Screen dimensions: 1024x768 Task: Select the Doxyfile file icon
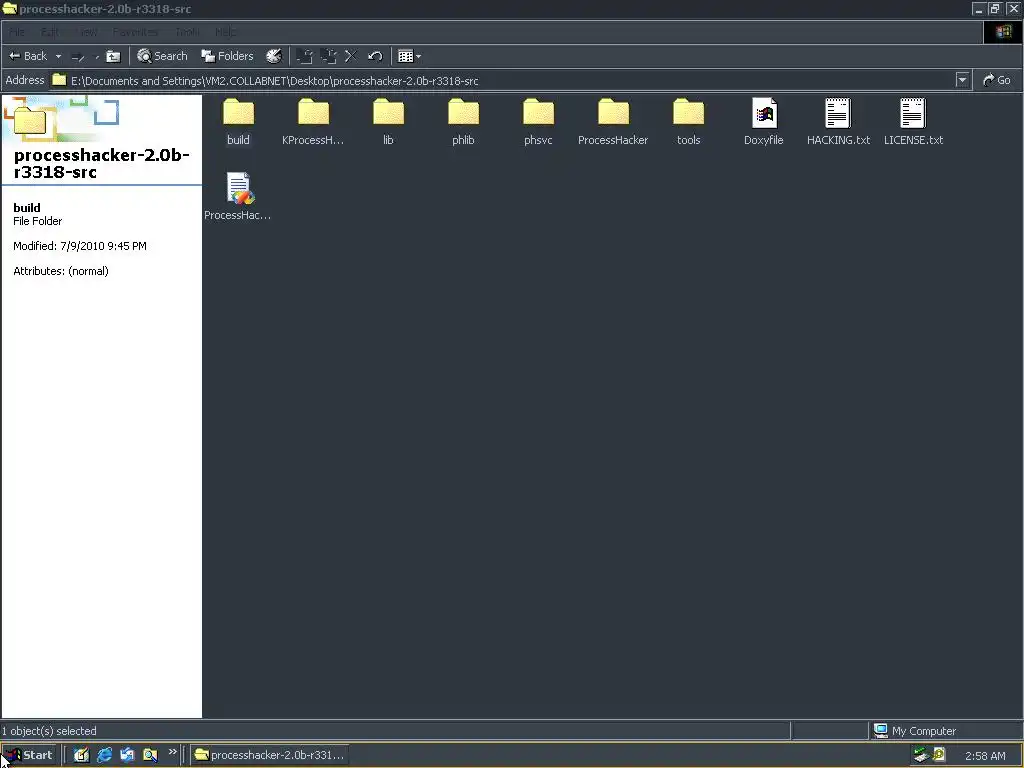pyautogui.click(x=763, y=112)
